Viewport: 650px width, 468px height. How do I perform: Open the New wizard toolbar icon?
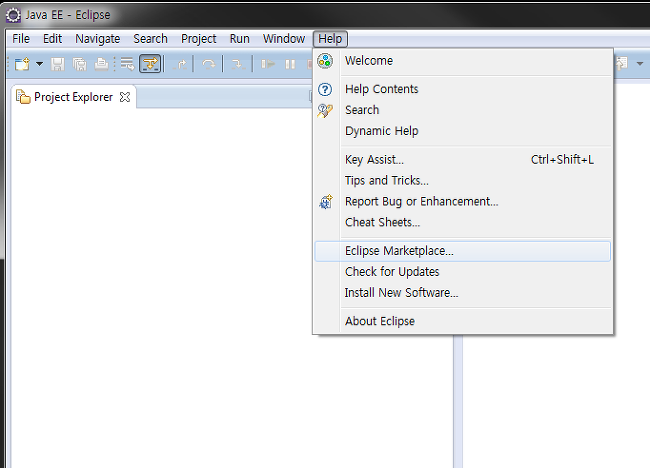coord(22,64)
